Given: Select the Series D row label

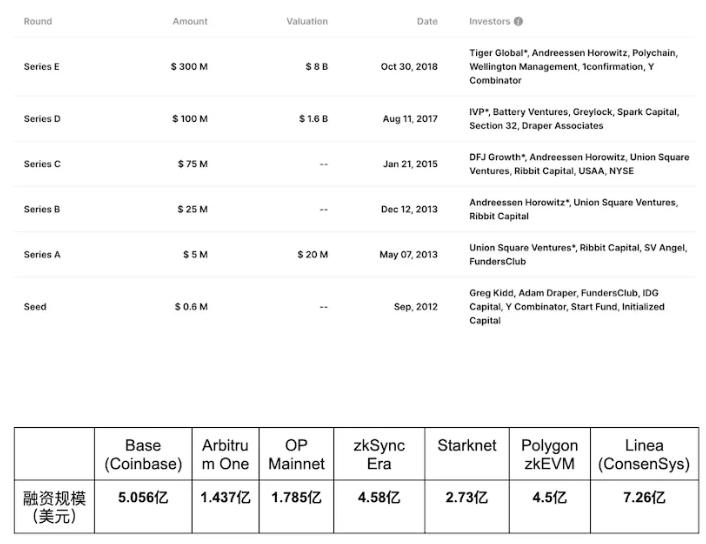Looking at the screenshot, I should click(x=42, y=119).
